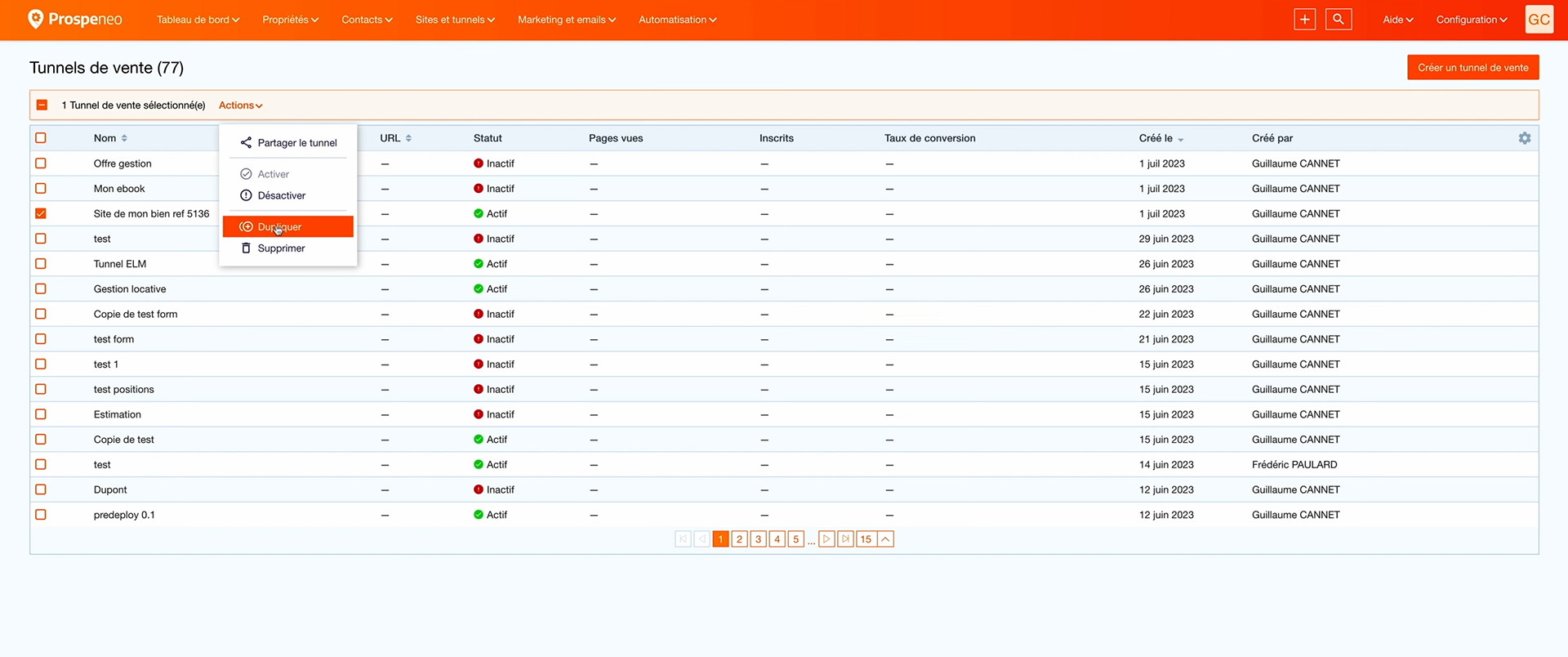Check the Tunnel ELM row checkbox
Image resolution: width=1568 pixels, height=657 pixels.
[x=41, y=264]
